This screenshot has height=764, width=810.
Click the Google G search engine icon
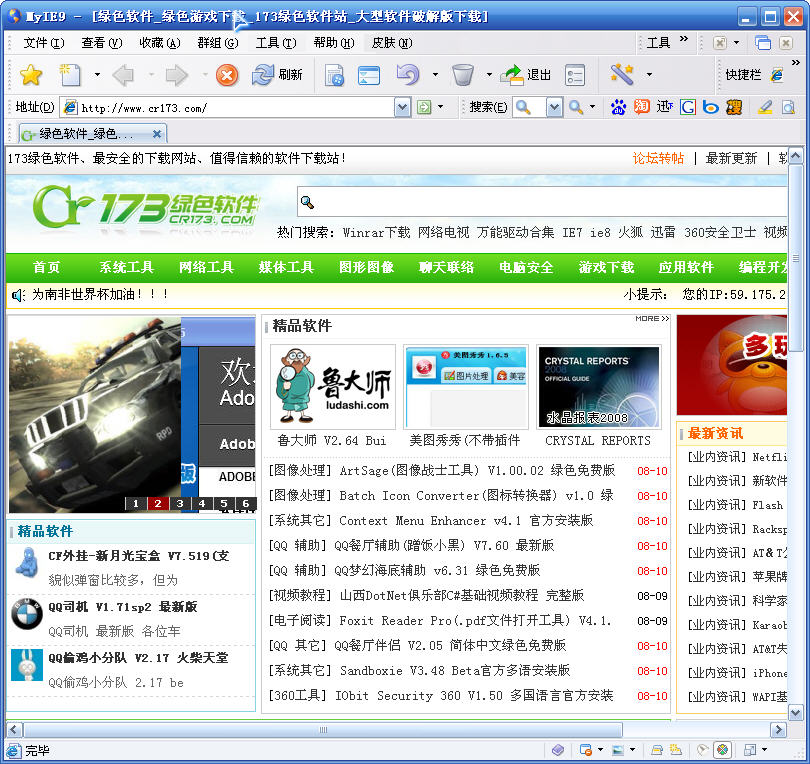[687, 107]
